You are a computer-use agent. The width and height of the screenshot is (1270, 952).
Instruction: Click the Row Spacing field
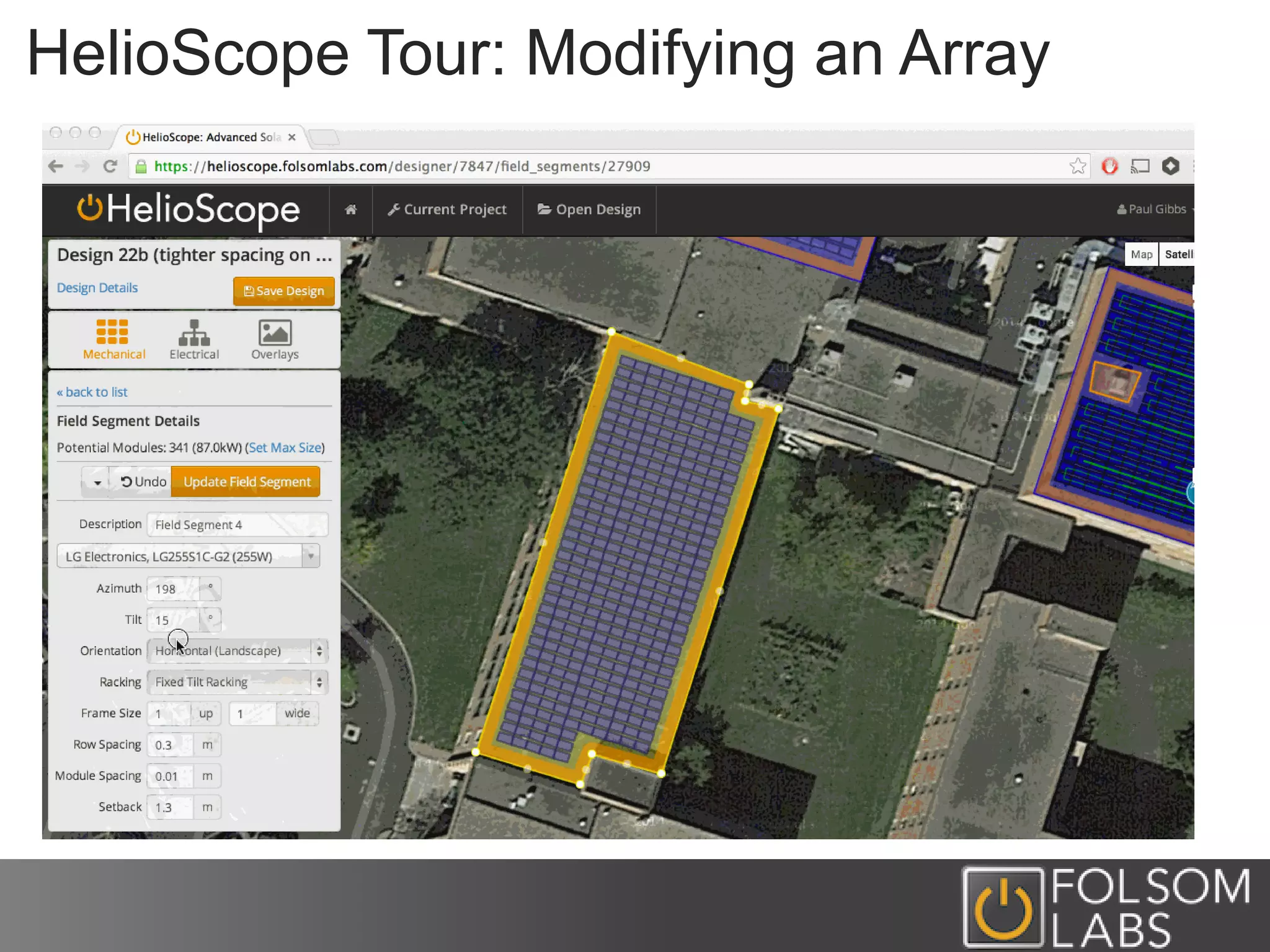pyautogui.click(x=170, y=745)
